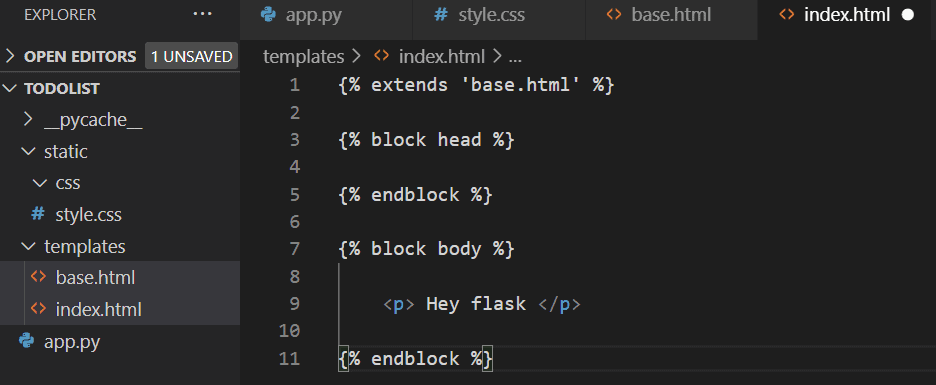Expand the __pycache__ folder
This screenshot has height=385, width=936.
tap(93, 120)
